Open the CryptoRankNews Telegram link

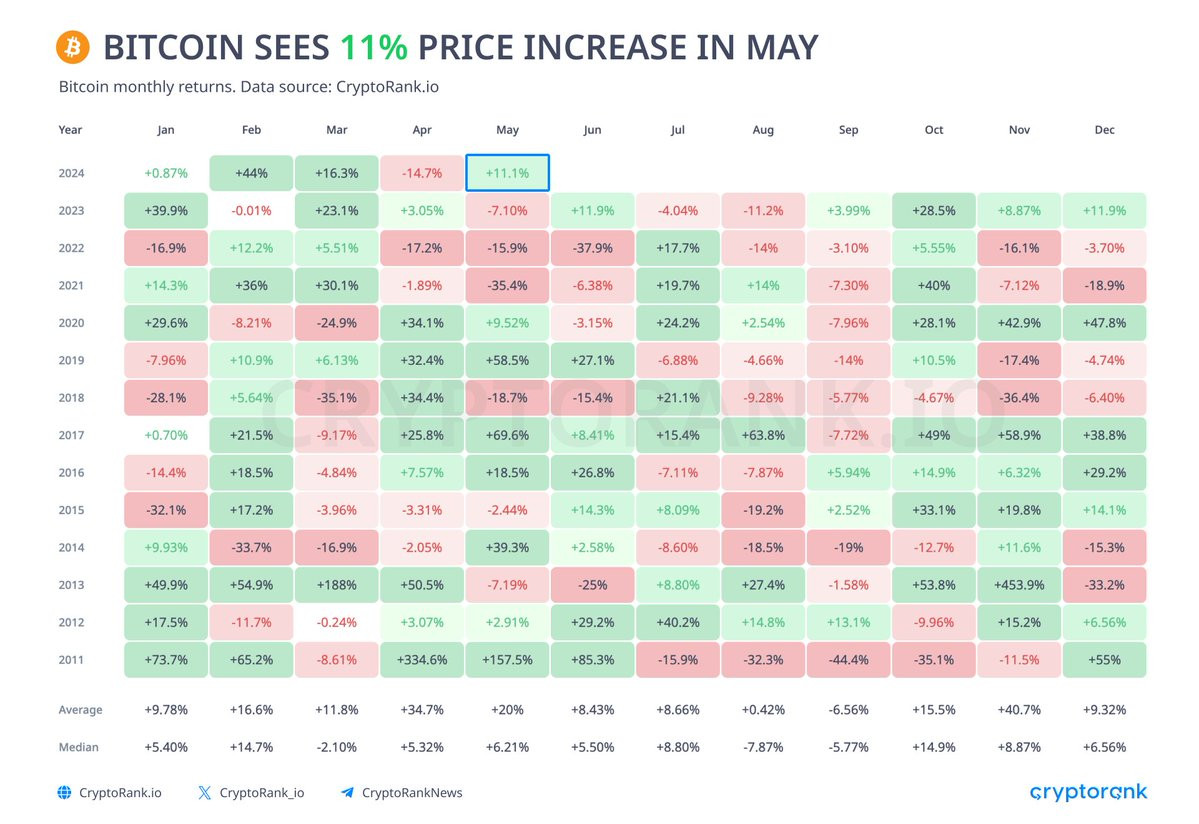pyautogui.click(x=412, y=793)
